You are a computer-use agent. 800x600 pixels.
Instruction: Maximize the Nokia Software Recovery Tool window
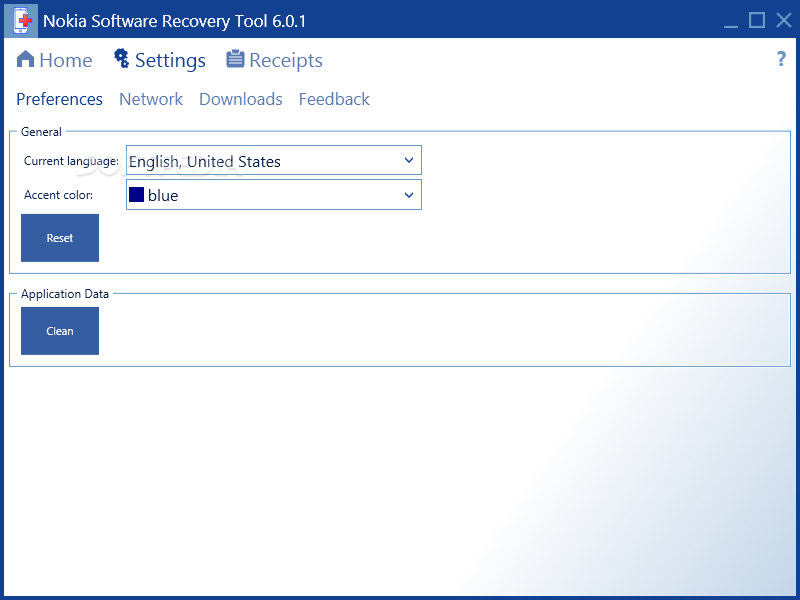click(757, 20)
